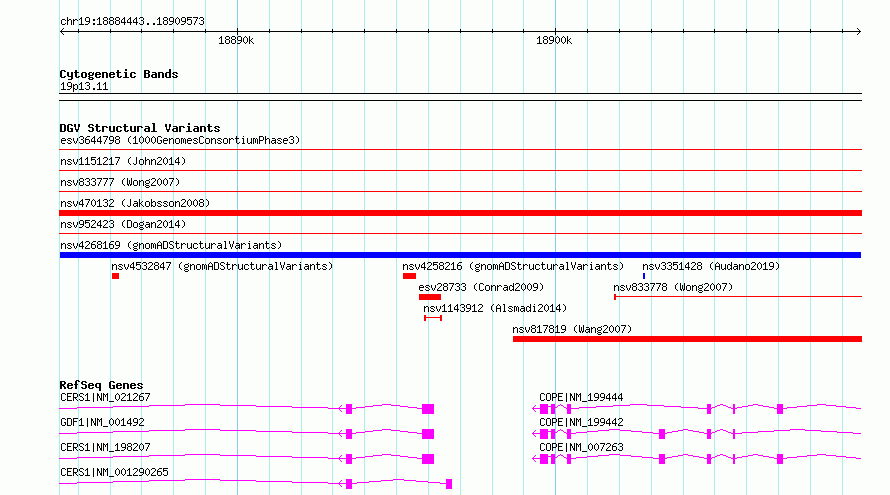Viewport: 890px width, 495px height.
Task: Select the CERS1|NM_198207 gene label
Action: pos(106,447)
